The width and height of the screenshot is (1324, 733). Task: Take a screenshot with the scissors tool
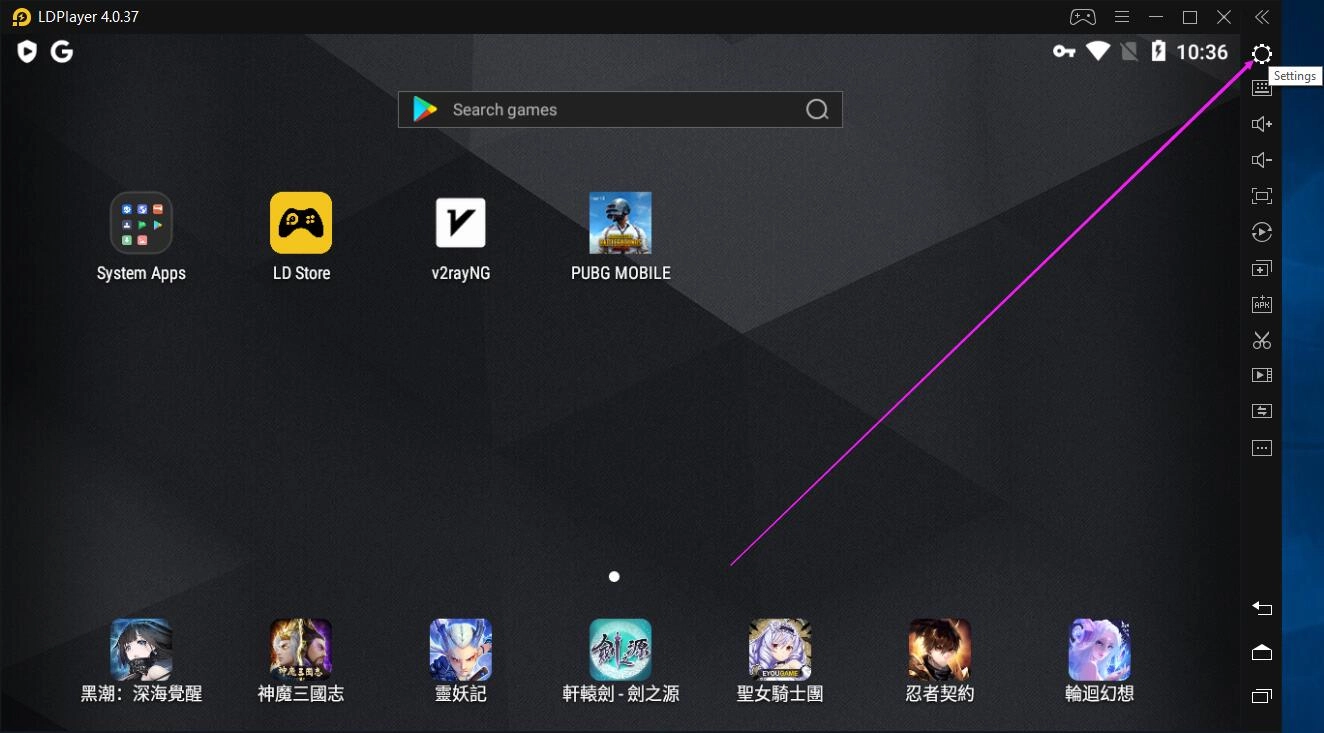tap(1261, 340)
